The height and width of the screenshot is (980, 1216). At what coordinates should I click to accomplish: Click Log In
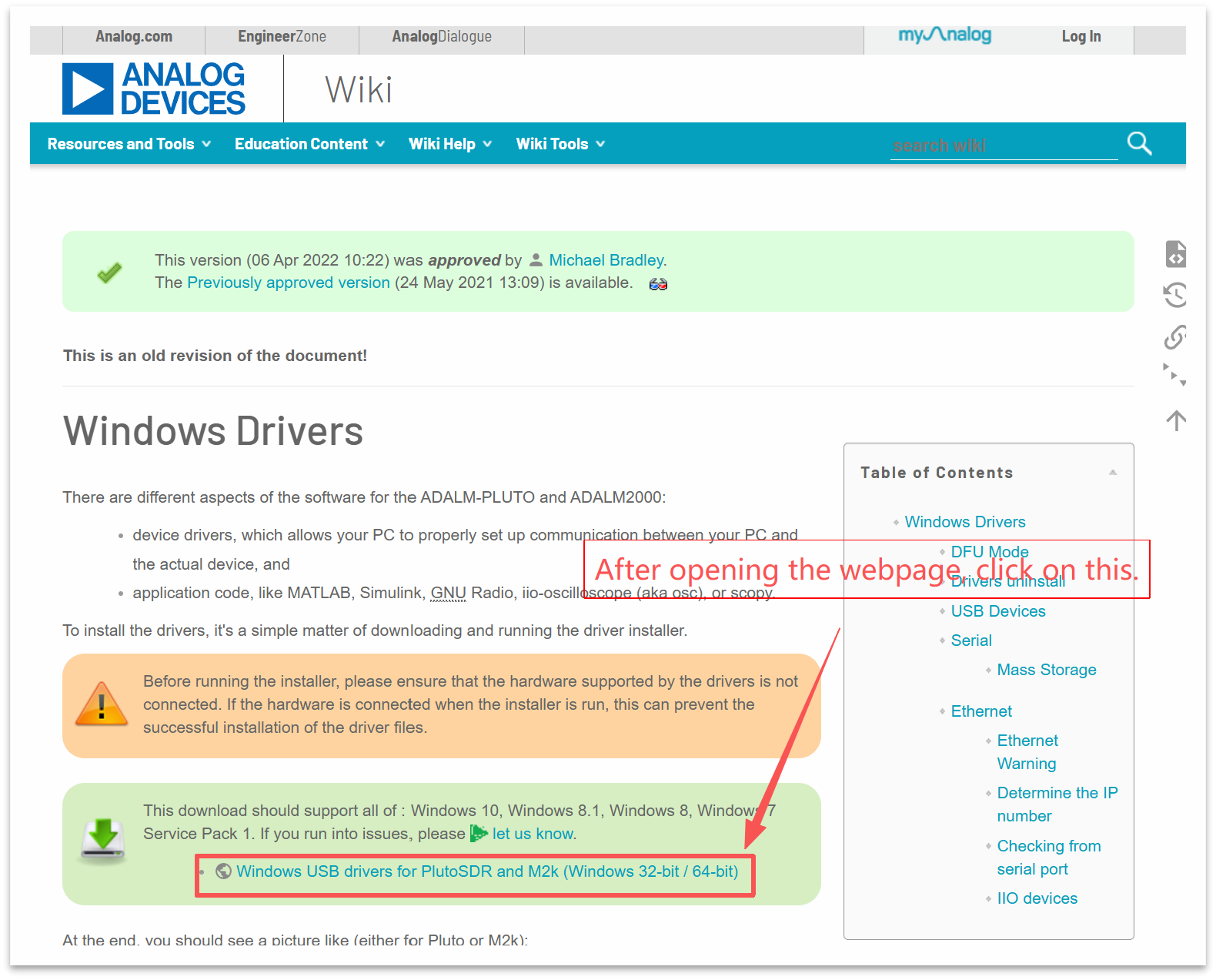point(1081,36)
